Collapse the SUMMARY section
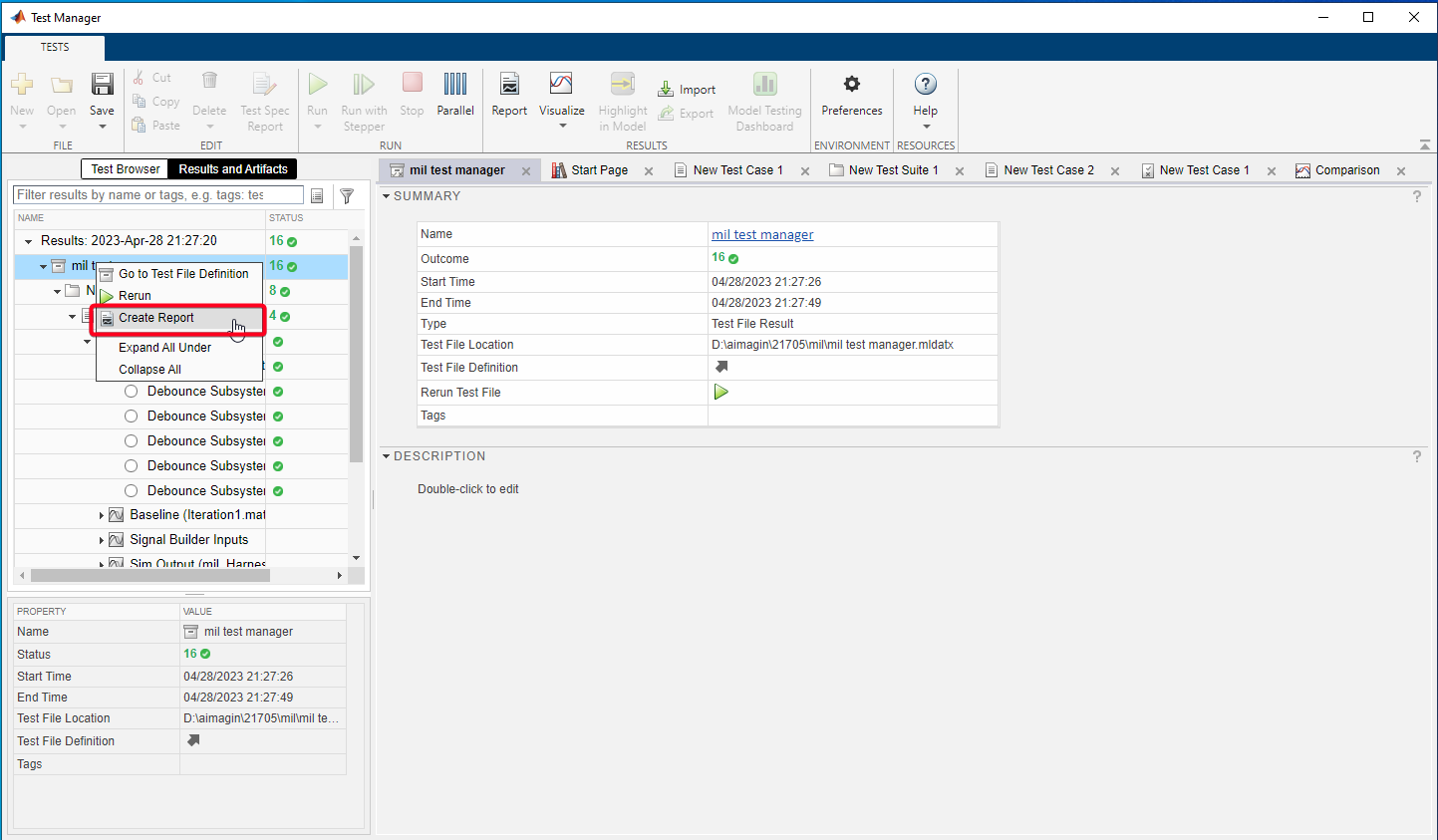Viewport: 1438px width, 840px height. 387,196
